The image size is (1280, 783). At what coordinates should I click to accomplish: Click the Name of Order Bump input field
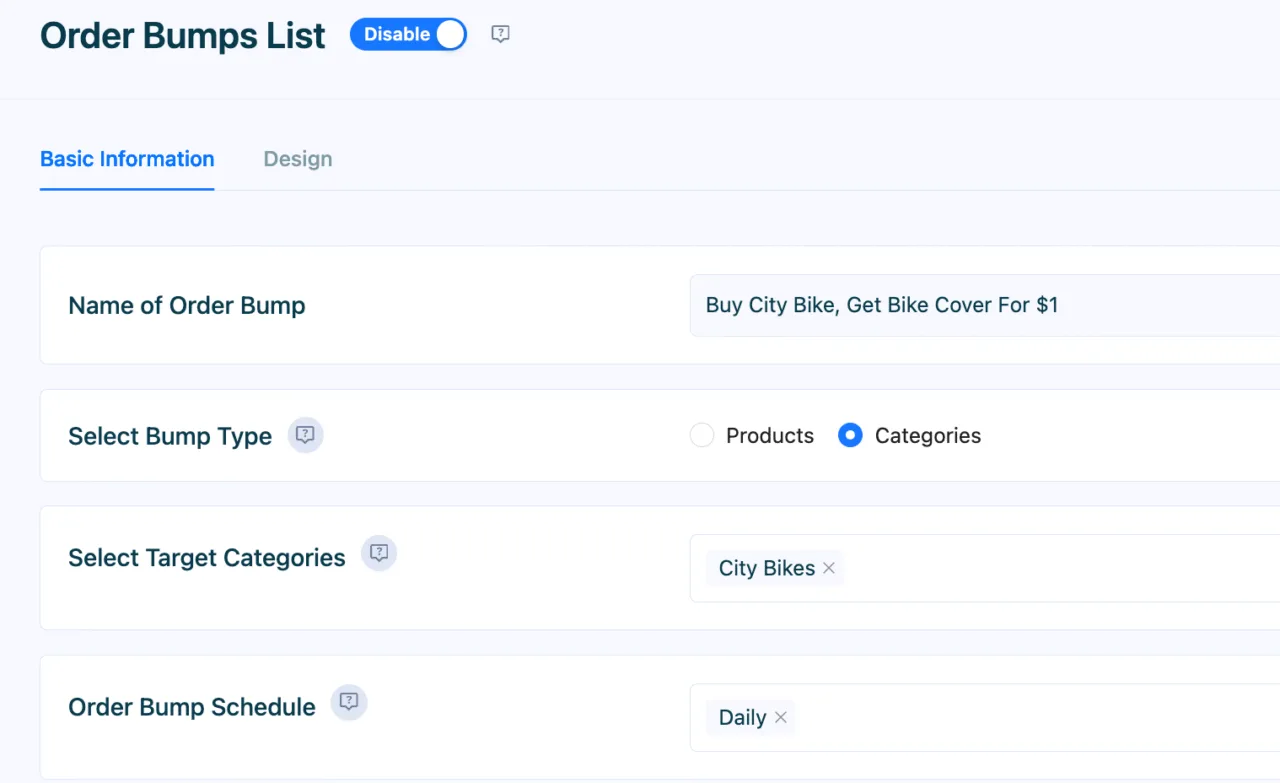pos(985,305)
